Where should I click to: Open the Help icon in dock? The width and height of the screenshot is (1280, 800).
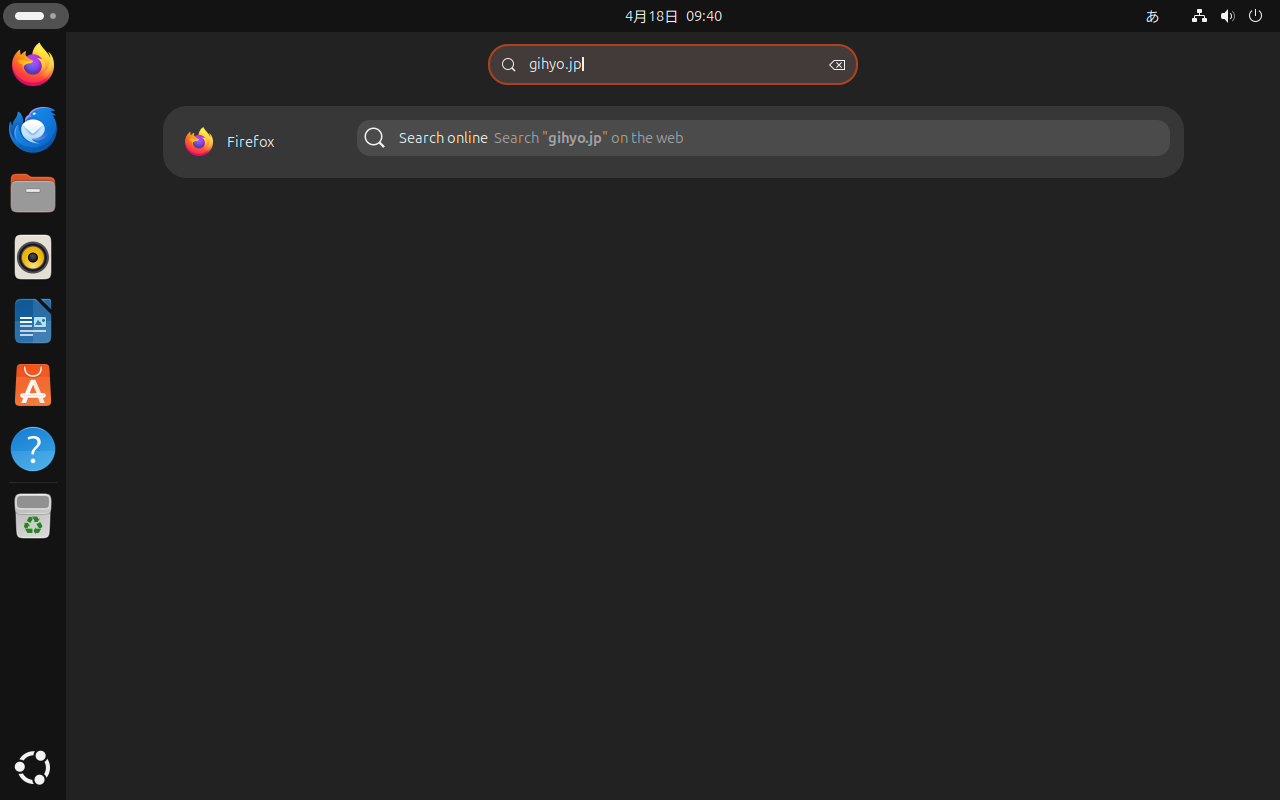[33, 449]
